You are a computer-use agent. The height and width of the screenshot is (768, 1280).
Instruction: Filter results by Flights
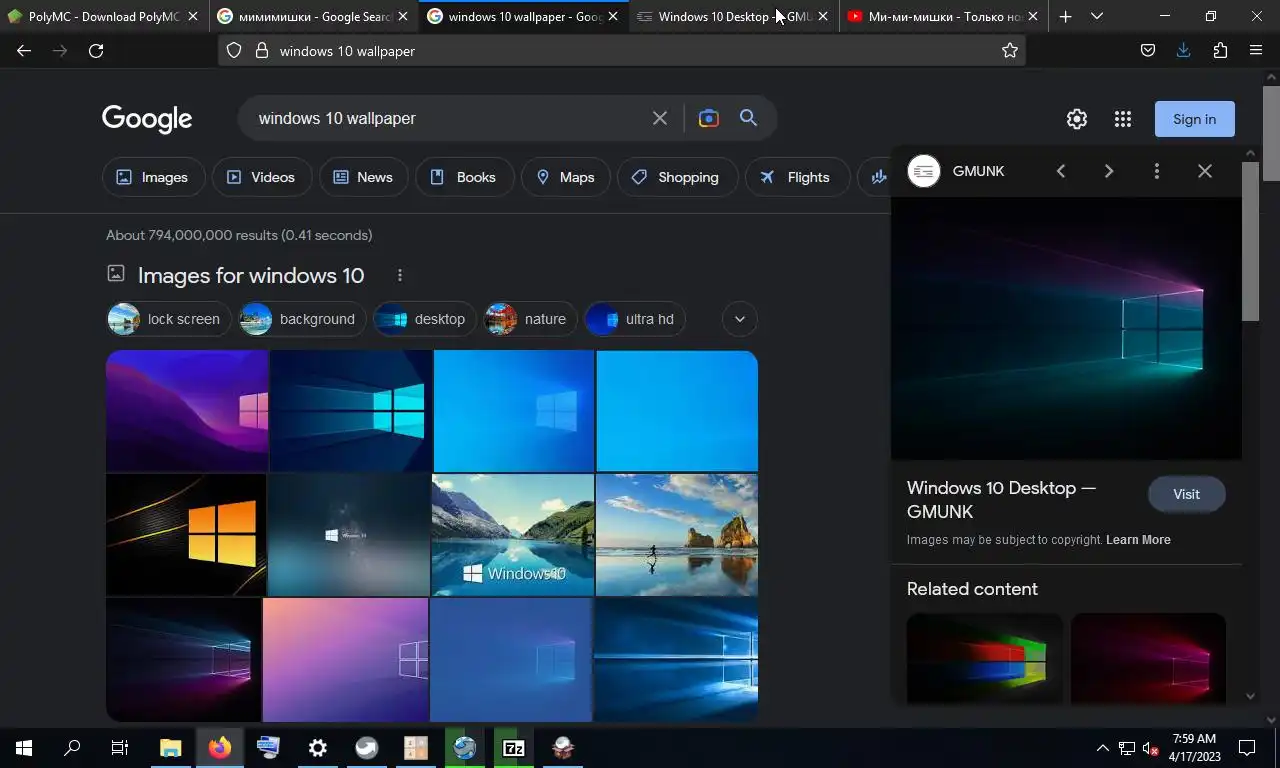click(x=797, y=177)
